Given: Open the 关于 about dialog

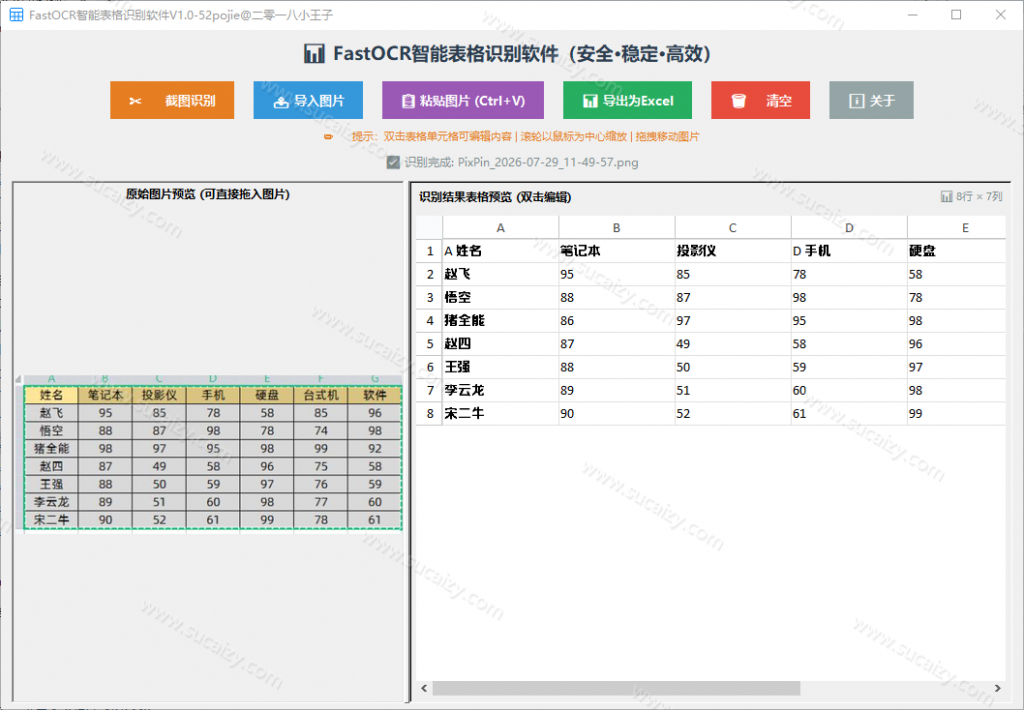Looking at the screenshot, I should coord(871,100).
